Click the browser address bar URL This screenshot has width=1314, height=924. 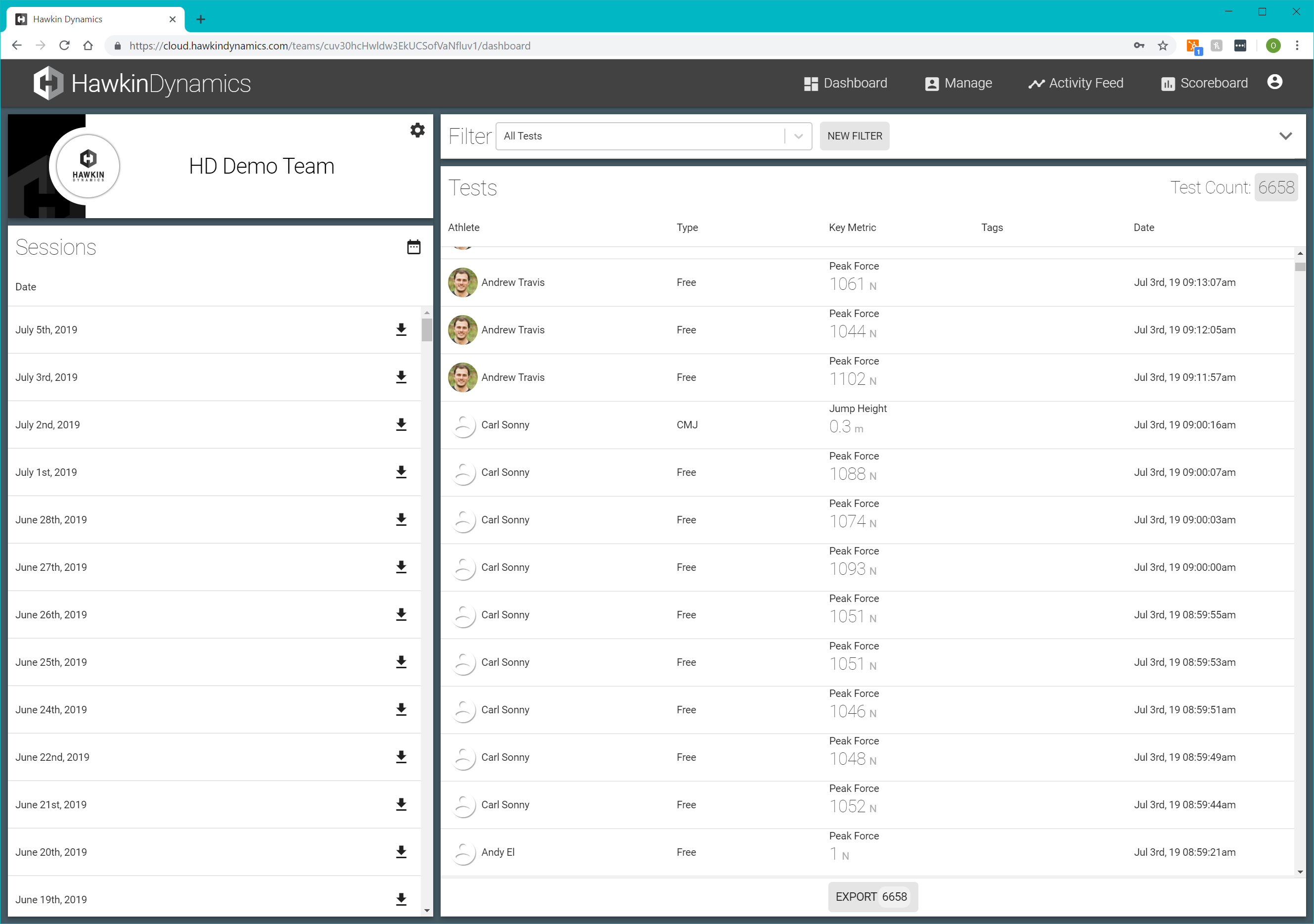click(x=330, y=45)
